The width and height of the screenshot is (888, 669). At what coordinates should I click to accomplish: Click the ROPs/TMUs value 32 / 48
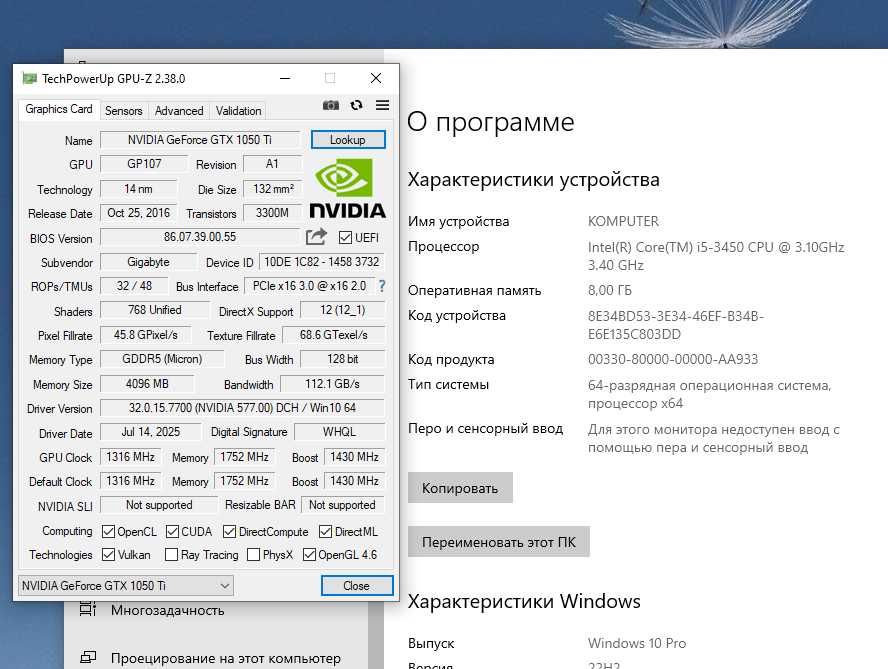(135, 286)
